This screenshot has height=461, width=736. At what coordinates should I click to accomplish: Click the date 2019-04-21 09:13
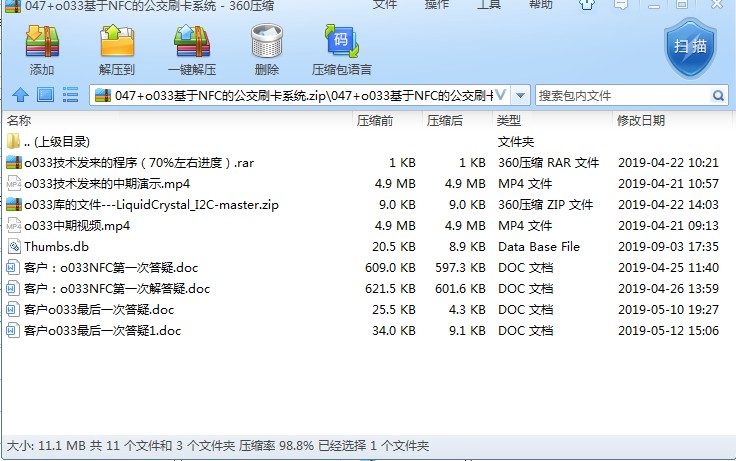point(668,226)
